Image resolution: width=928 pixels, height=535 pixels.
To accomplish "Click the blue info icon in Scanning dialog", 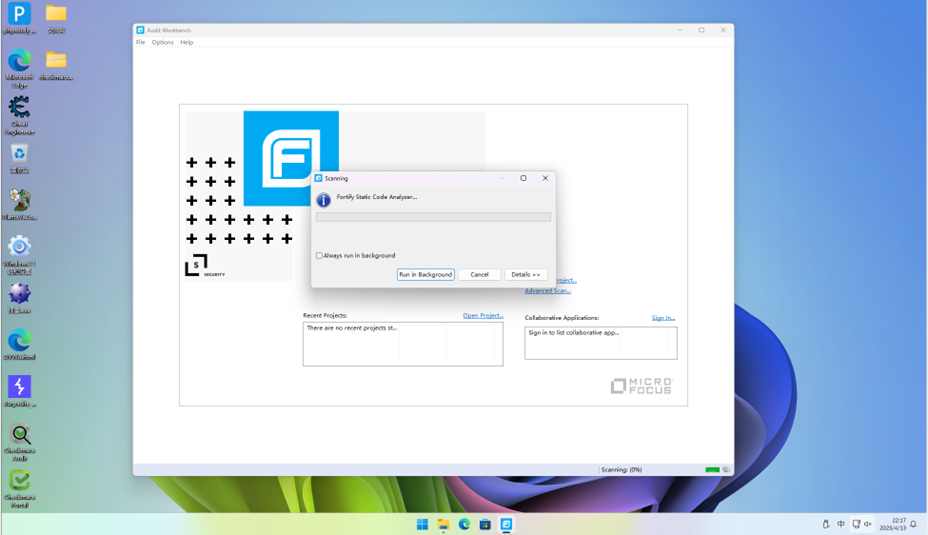I will (x=323, y=200).
